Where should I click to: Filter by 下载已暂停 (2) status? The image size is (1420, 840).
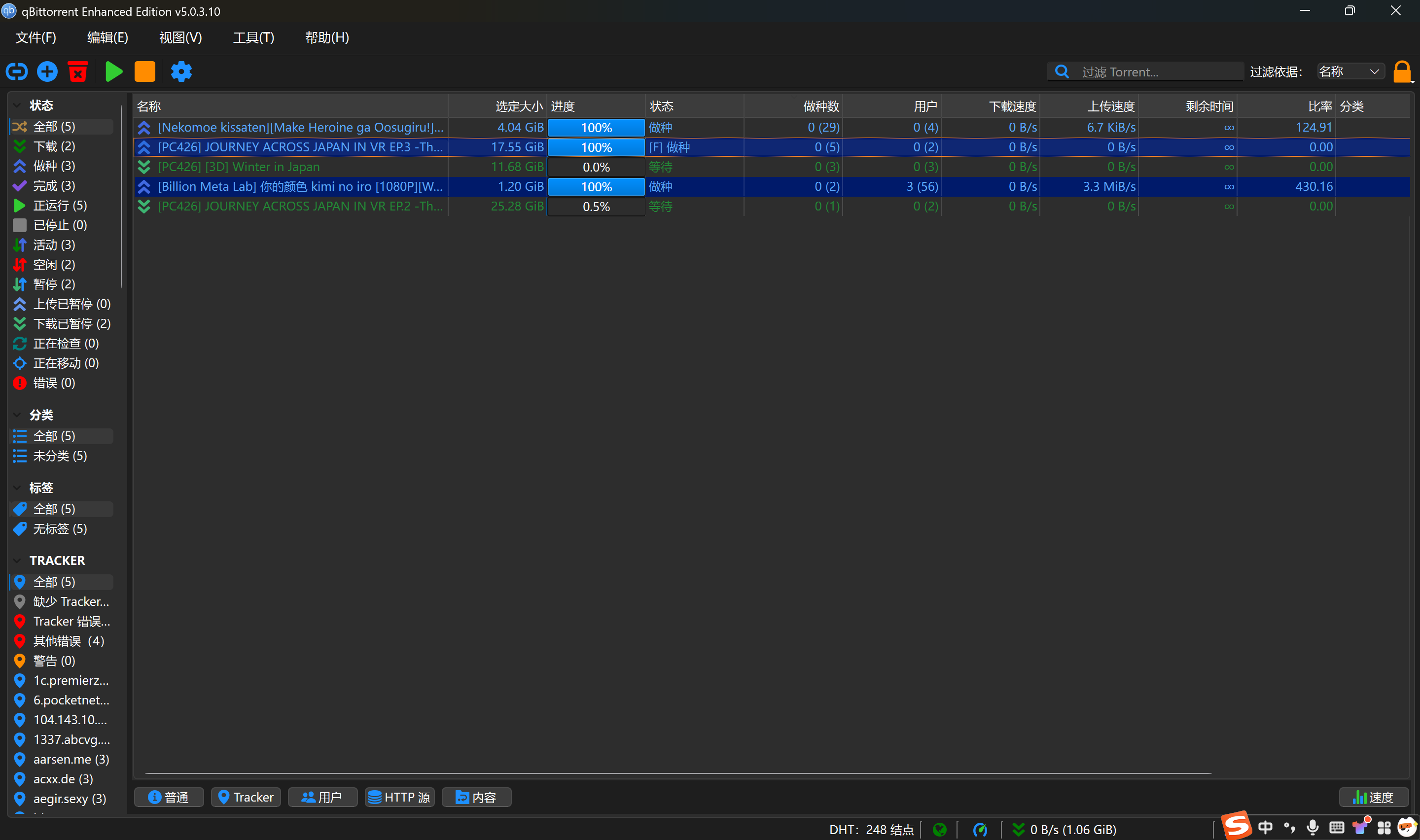62,324
